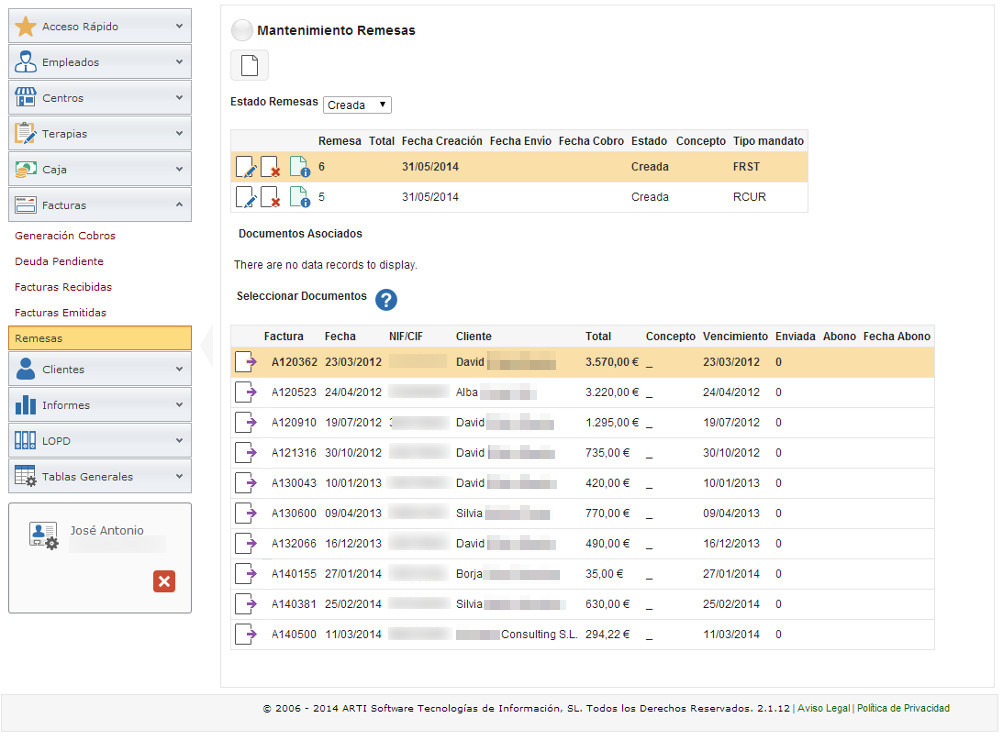Delete remesa 6 using red X icon
The image size is (1000, 740).
tap(271, 167)
